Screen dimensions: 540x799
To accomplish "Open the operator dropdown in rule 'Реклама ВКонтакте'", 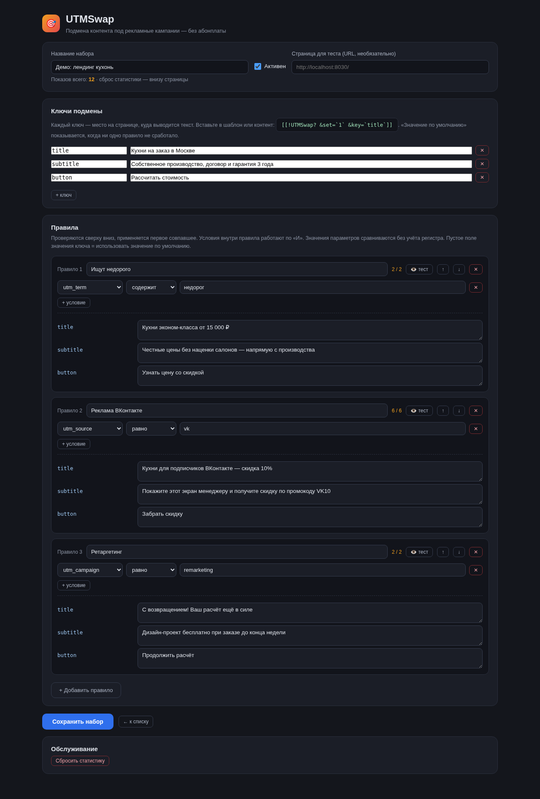I will point(151,429).
